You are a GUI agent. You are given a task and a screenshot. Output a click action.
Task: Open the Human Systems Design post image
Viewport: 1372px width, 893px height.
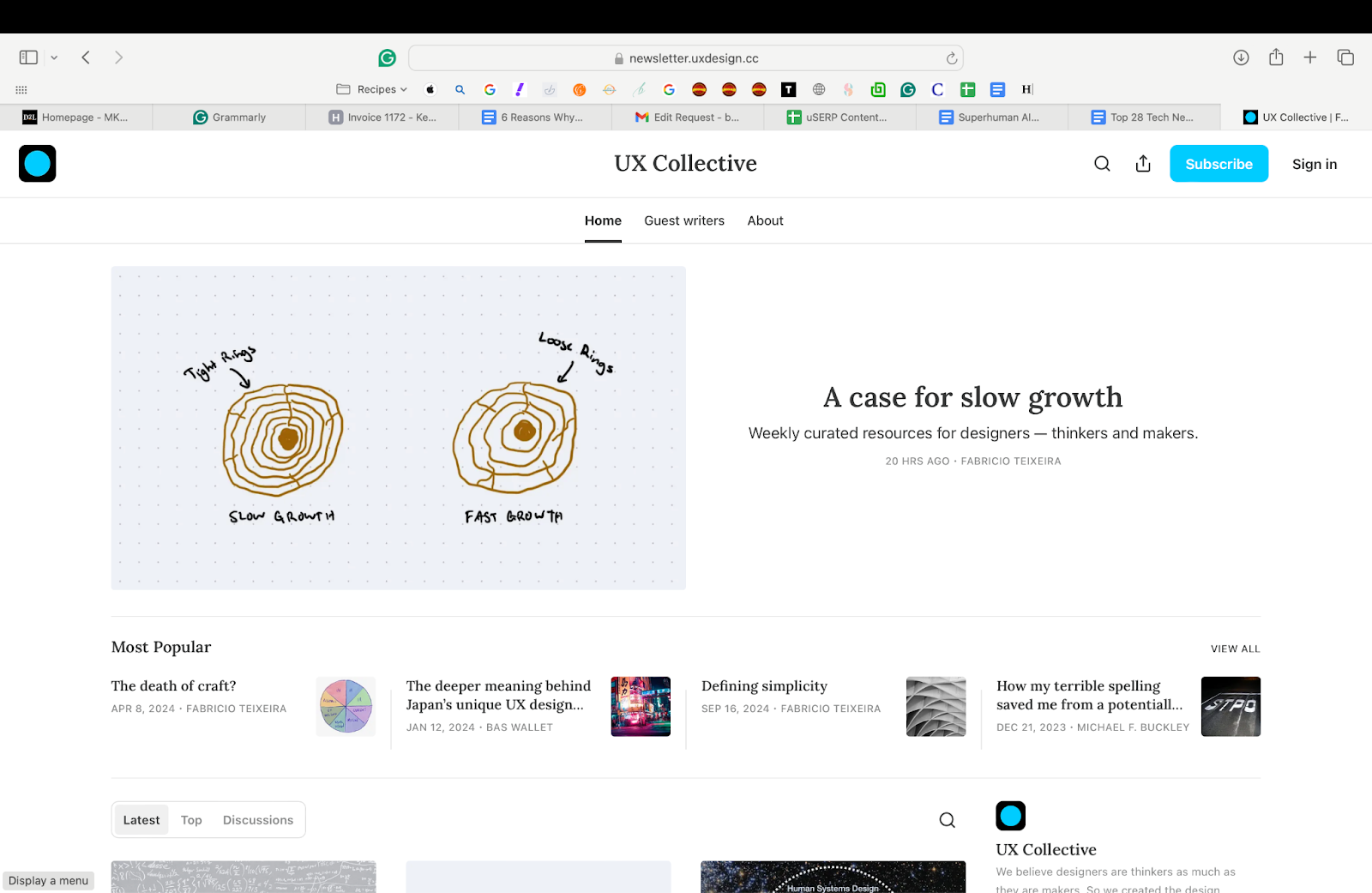tap(833, 877)
